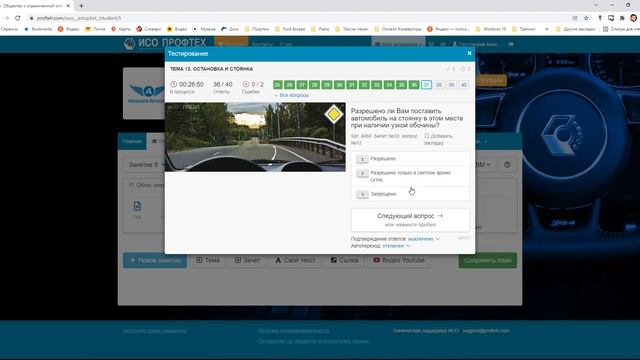This screenshot has width=640, height=360.
Task: Jump to question 35 in navigator
Action: [402, 84]
